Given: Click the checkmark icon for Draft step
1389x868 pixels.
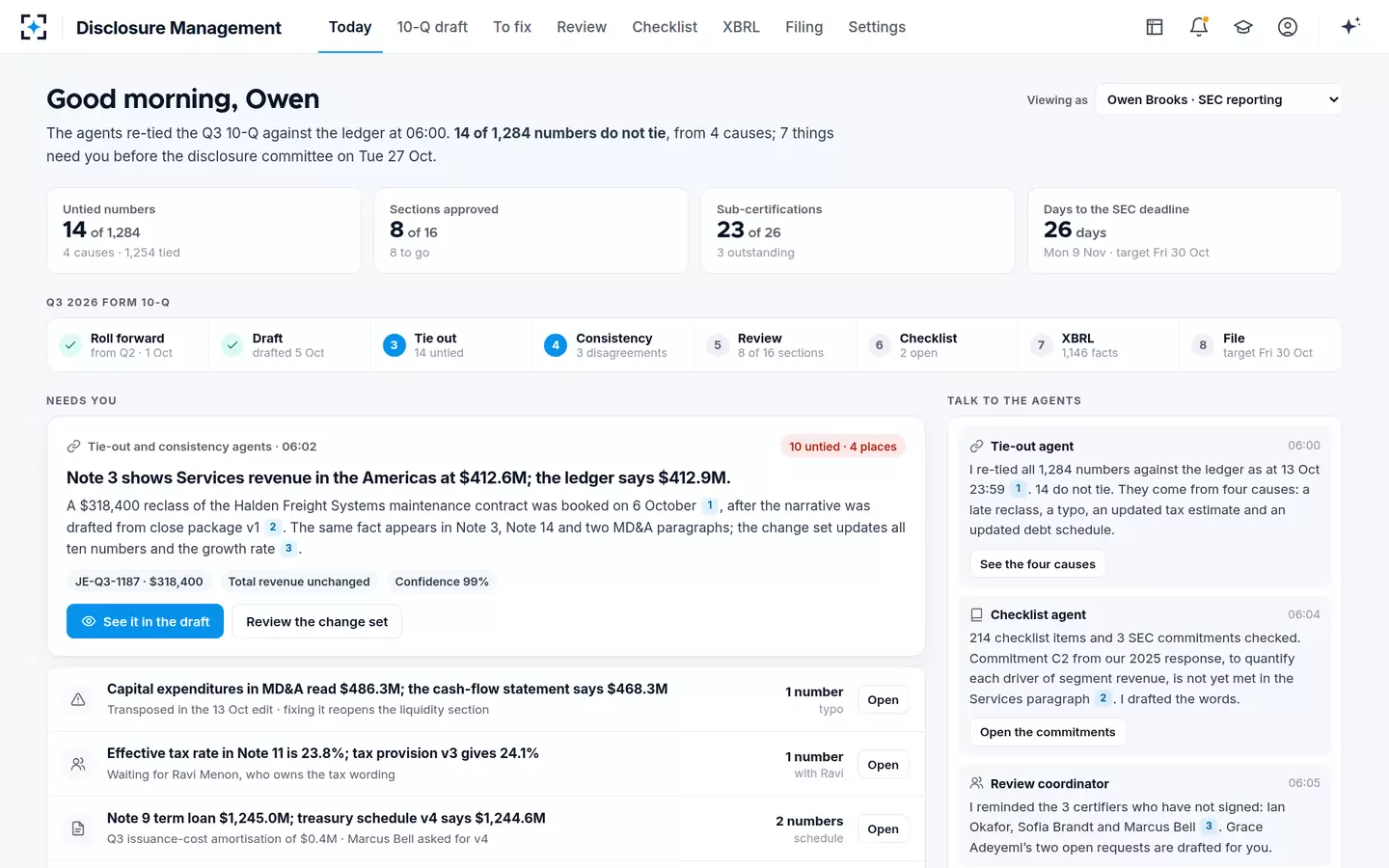Looking at the screenshot, I should (232, 345).
